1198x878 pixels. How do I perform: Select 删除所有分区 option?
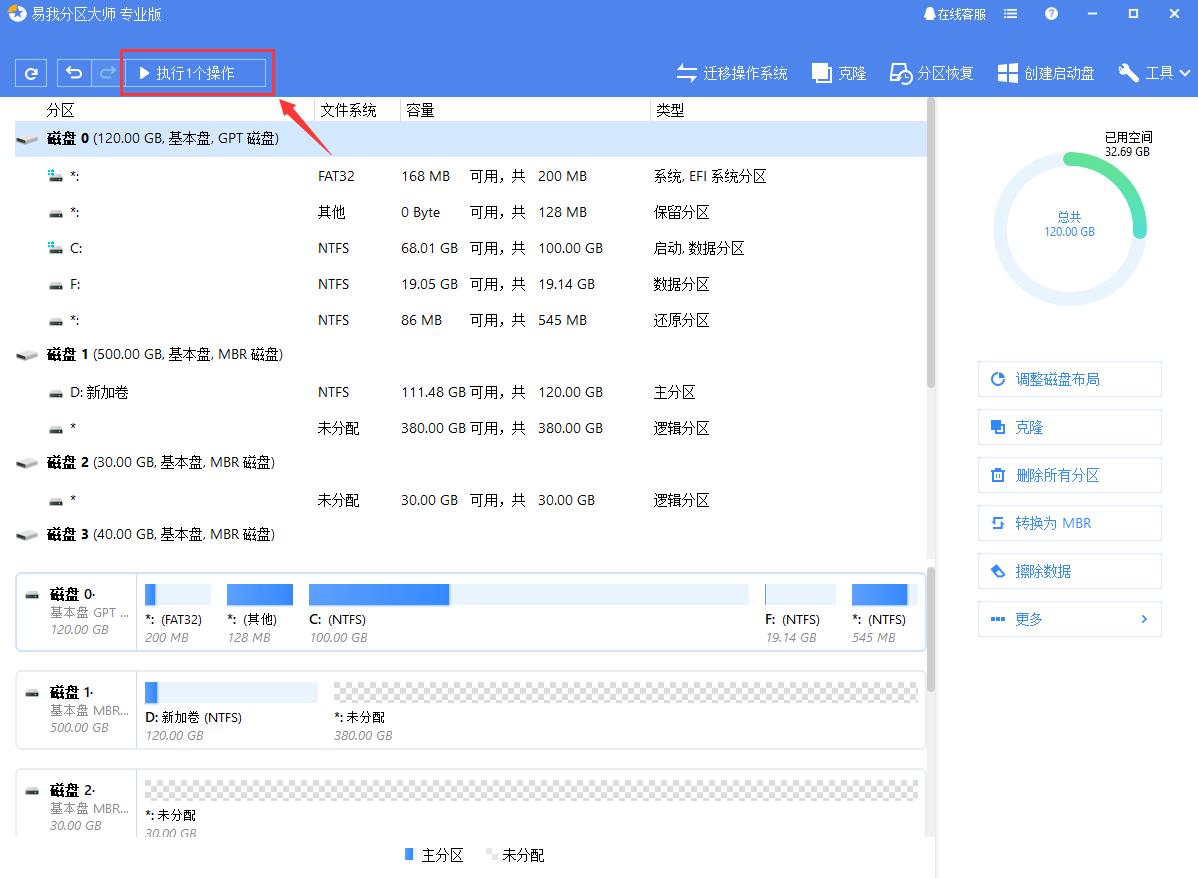(x=1069, y=475)
